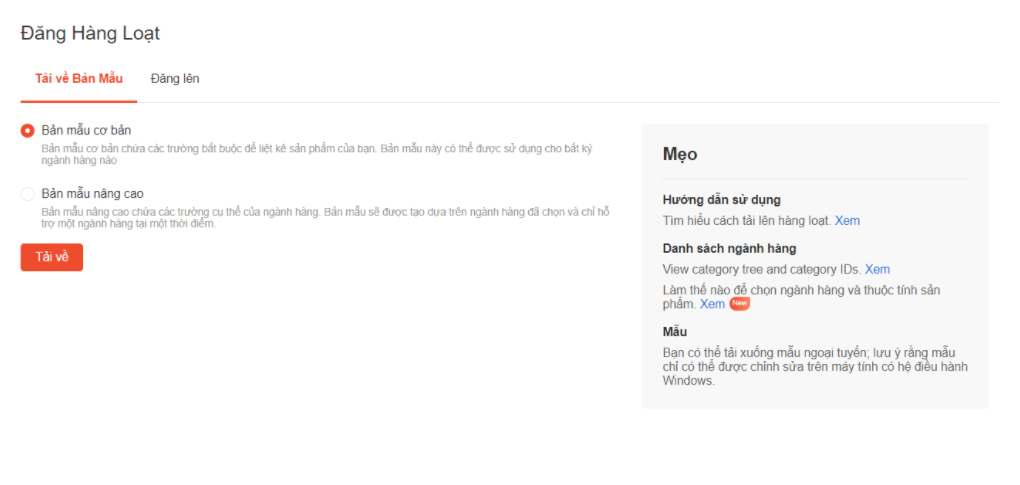Viewport: 1020px width, 485px height.
Task: Click the orange New badge icon
Action: coord(739,304)
